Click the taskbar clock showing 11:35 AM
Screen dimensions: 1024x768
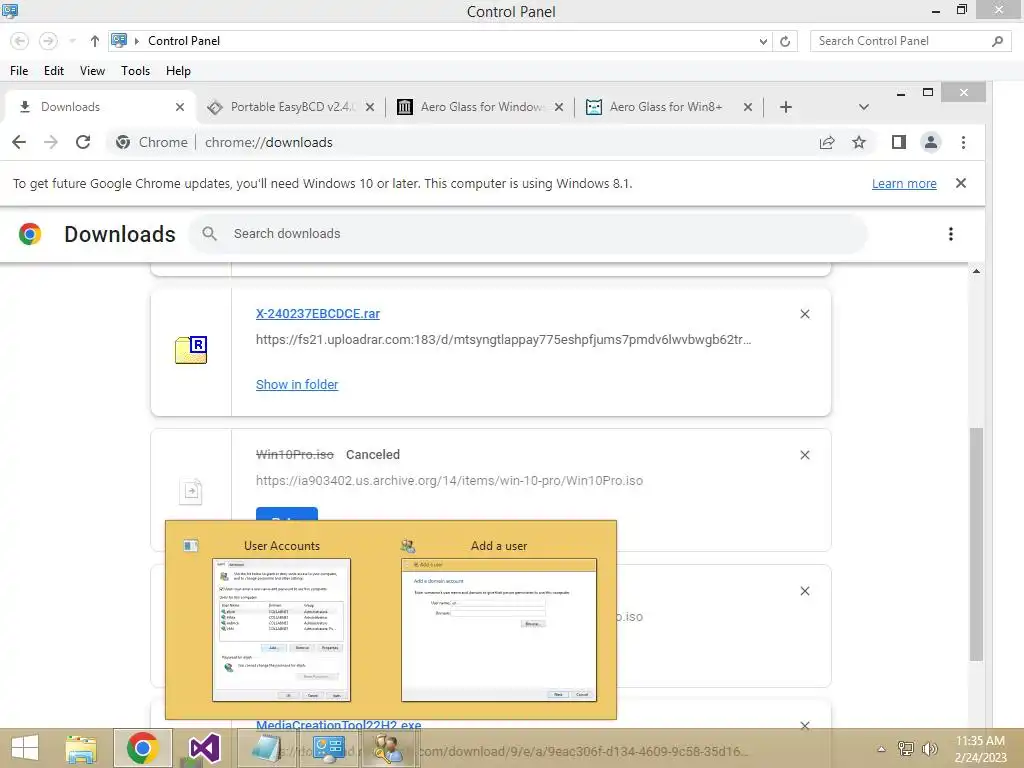click(980, 749)
